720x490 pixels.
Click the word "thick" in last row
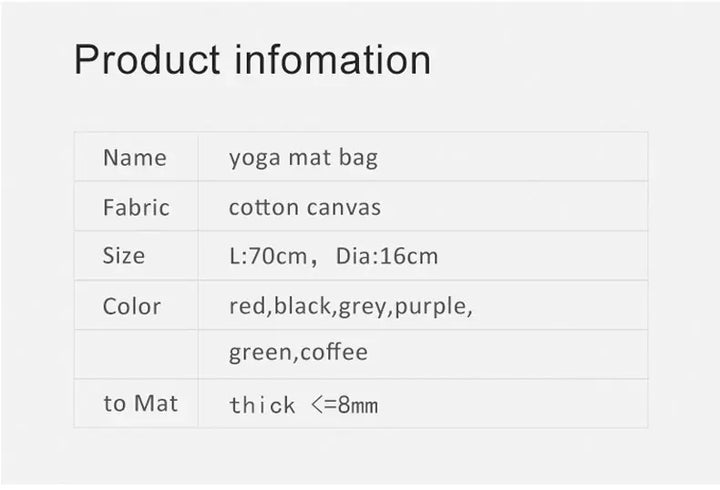tap(262, 405)
